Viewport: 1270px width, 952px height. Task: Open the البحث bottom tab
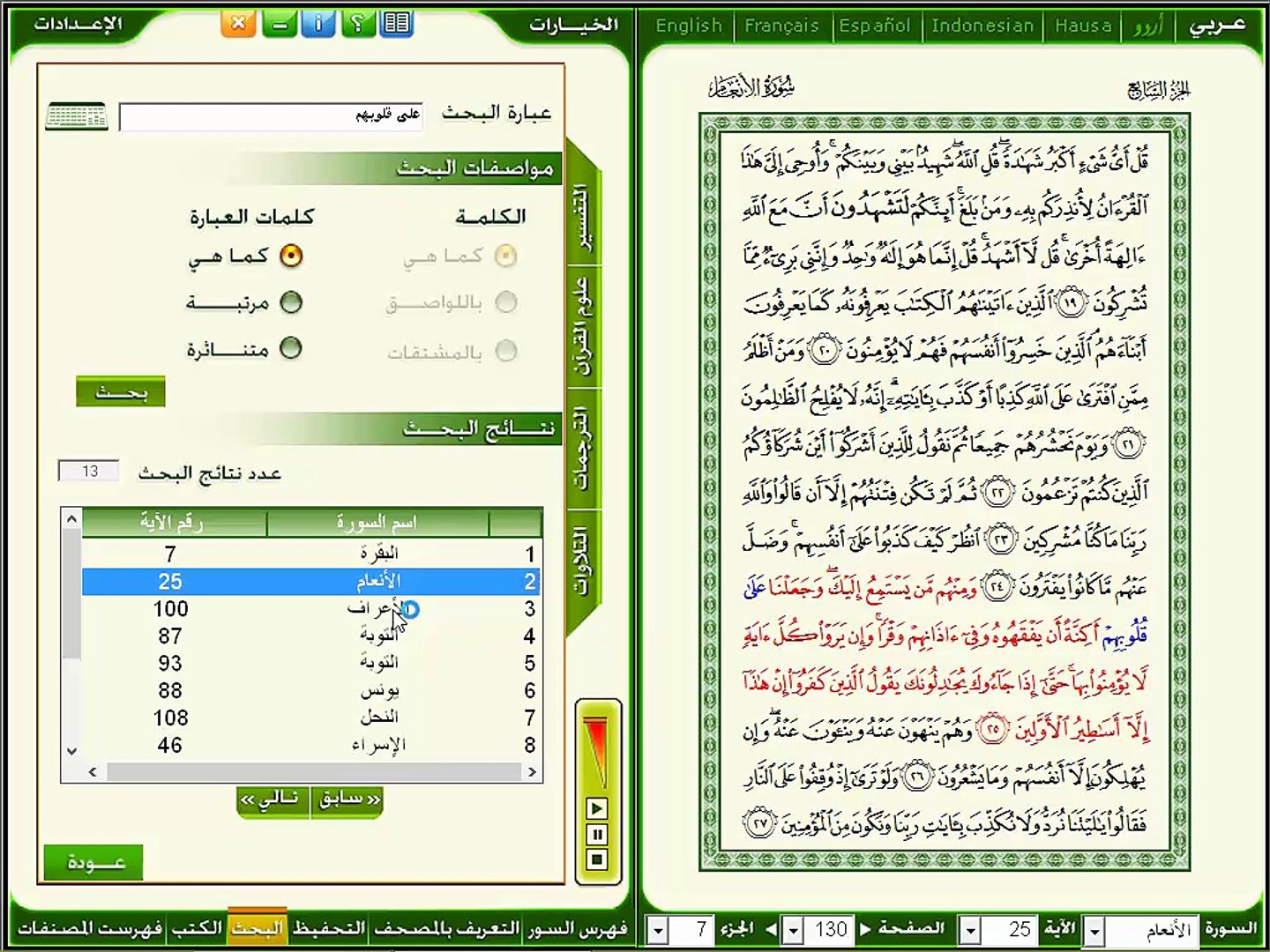(x=258, y=928)
